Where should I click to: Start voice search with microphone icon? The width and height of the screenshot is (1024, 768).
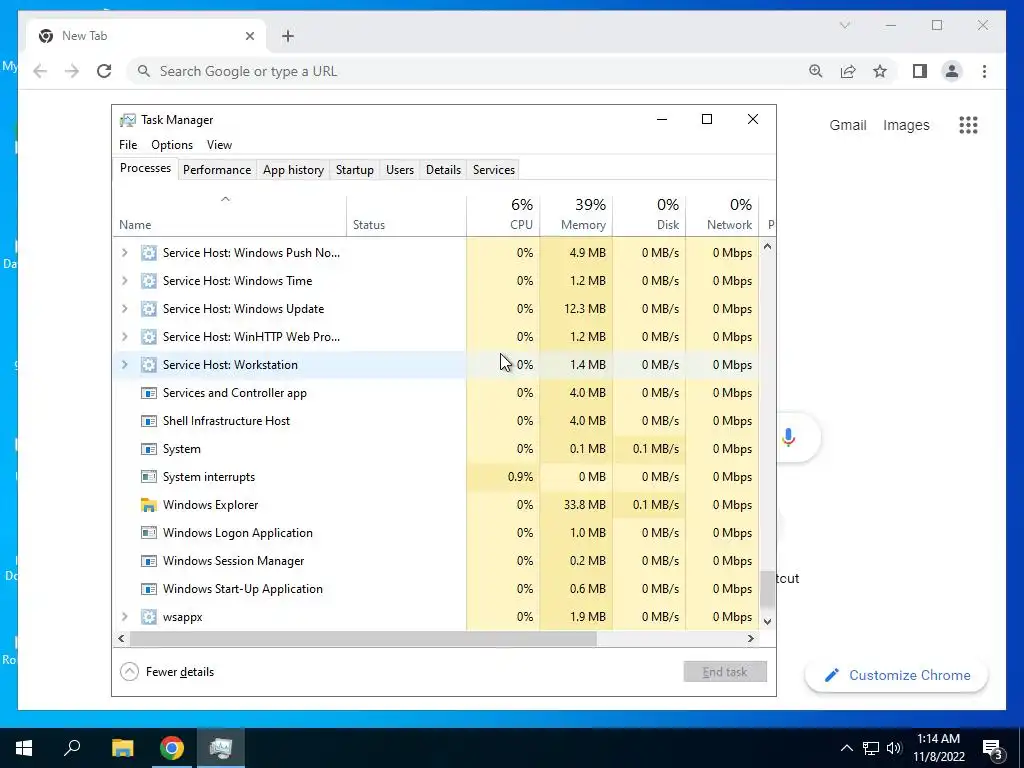coord(788,437)
